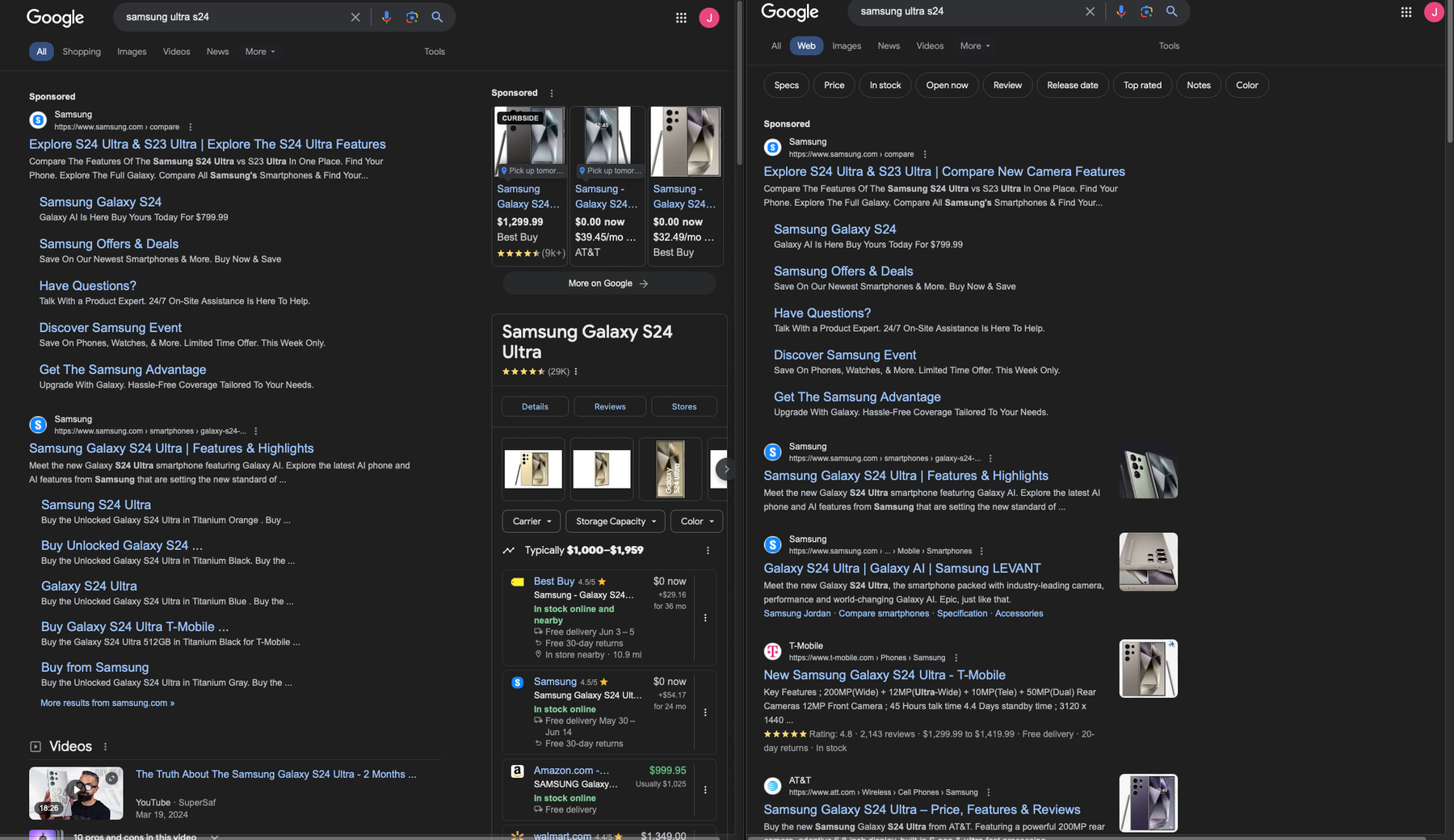Open the Color dropdown in product panel
Screen dimensions: 1454x840
695,521
